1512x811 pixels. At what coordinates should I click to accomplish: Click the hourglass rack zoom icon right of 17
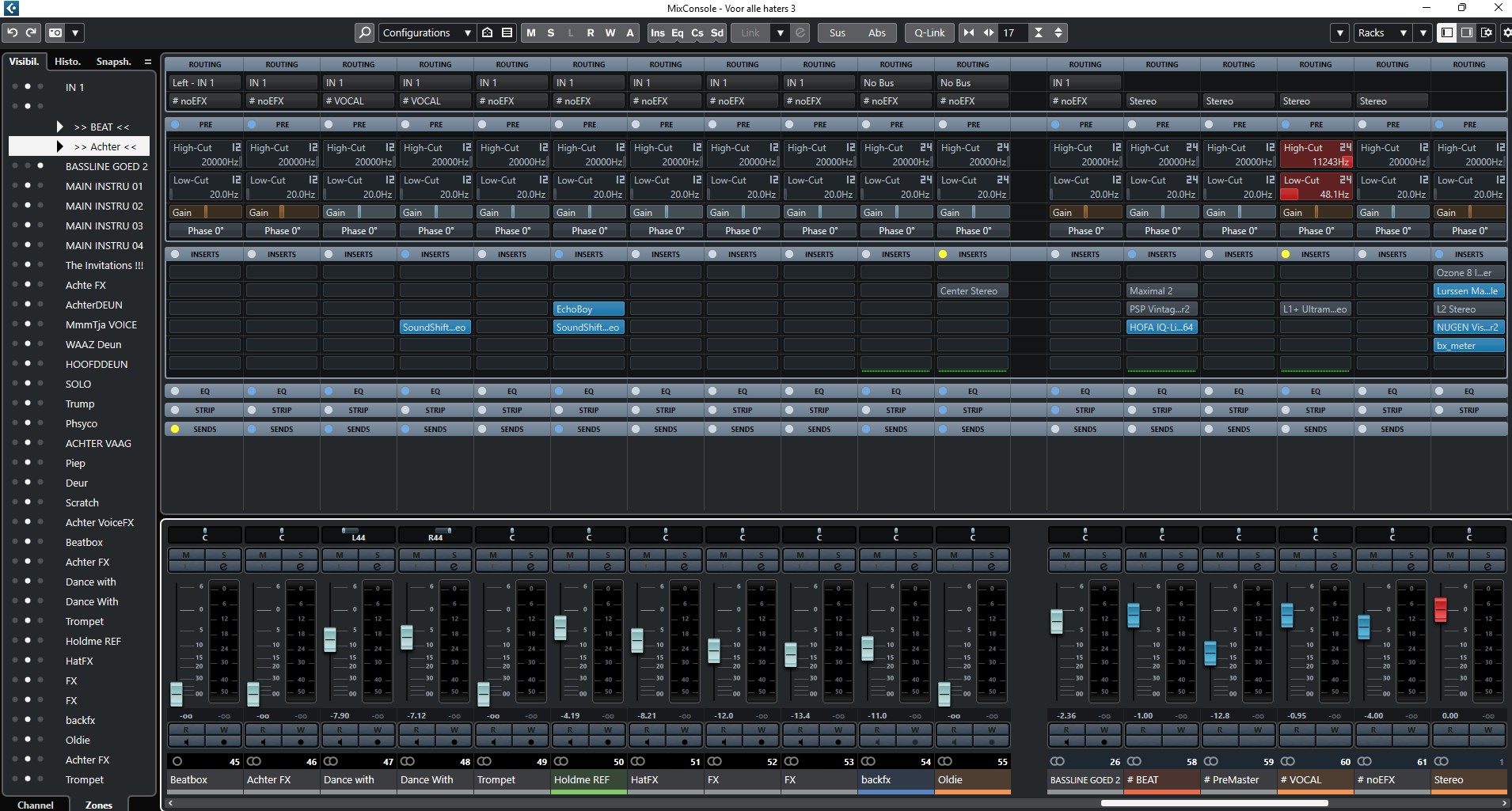click(x=1039, y=32)
